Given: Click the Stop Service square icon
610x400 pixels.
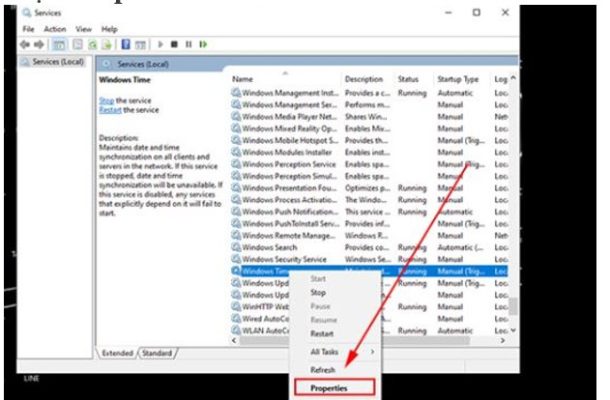Looking at the screenshot, I should point(174,44).
